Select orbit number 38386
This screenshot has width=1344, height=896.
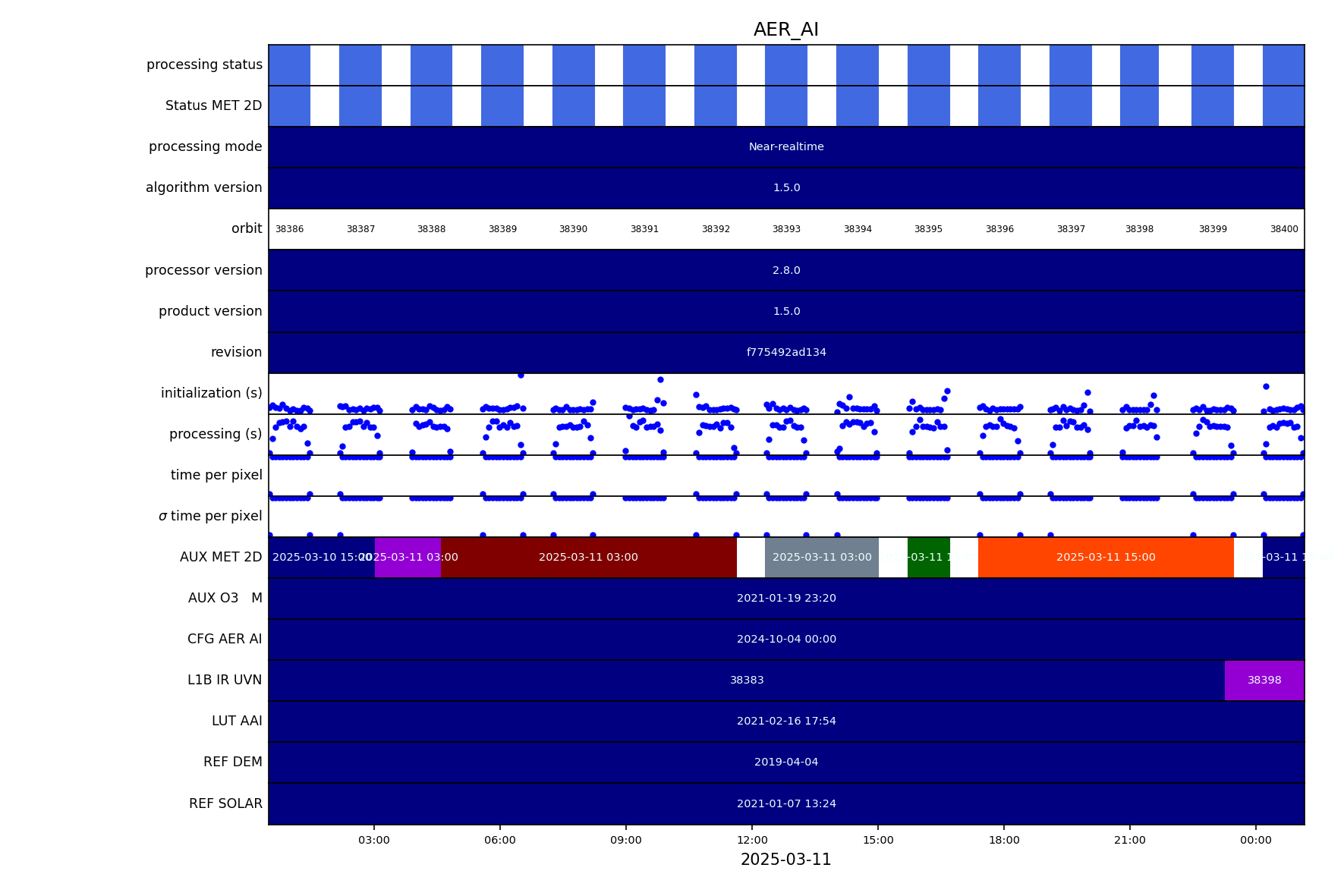point(289,229)
